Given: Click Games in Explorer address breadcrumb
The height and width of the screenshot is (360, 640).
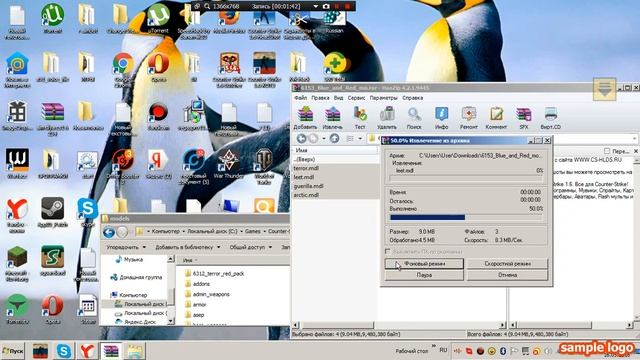Looking at the screenshot, I should [253, 231].
